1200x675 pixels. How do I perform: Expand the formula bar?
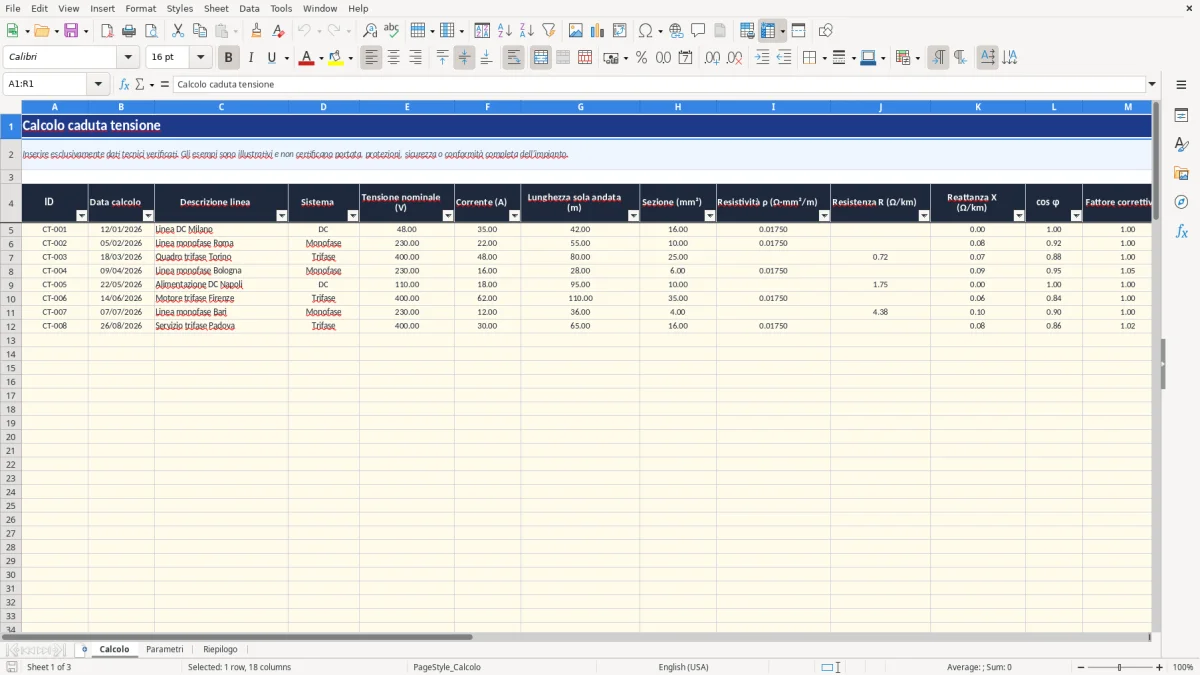point(1152,84)
